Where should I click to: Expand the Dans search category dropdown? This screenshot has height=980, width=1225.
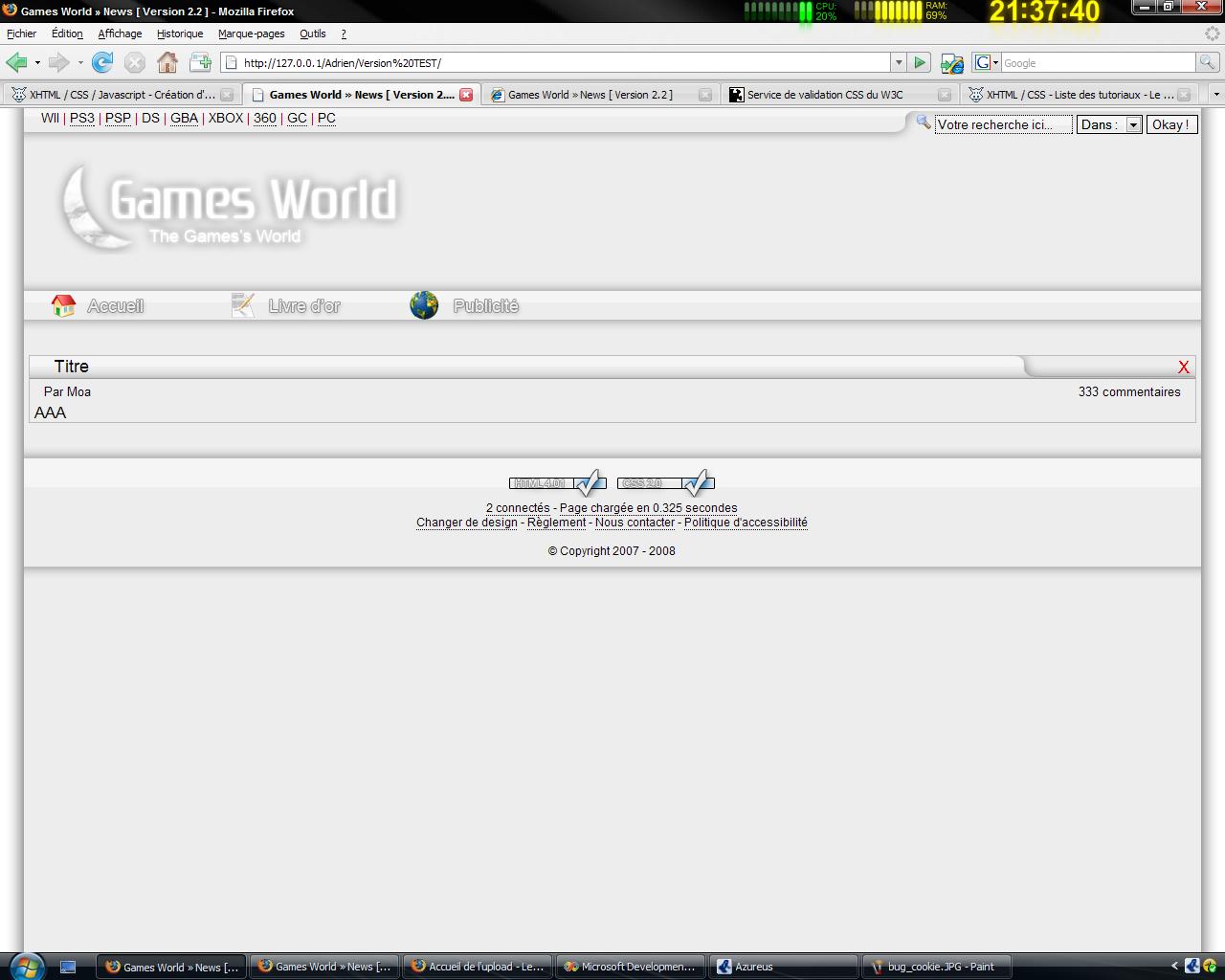(x=1133, y=125)
